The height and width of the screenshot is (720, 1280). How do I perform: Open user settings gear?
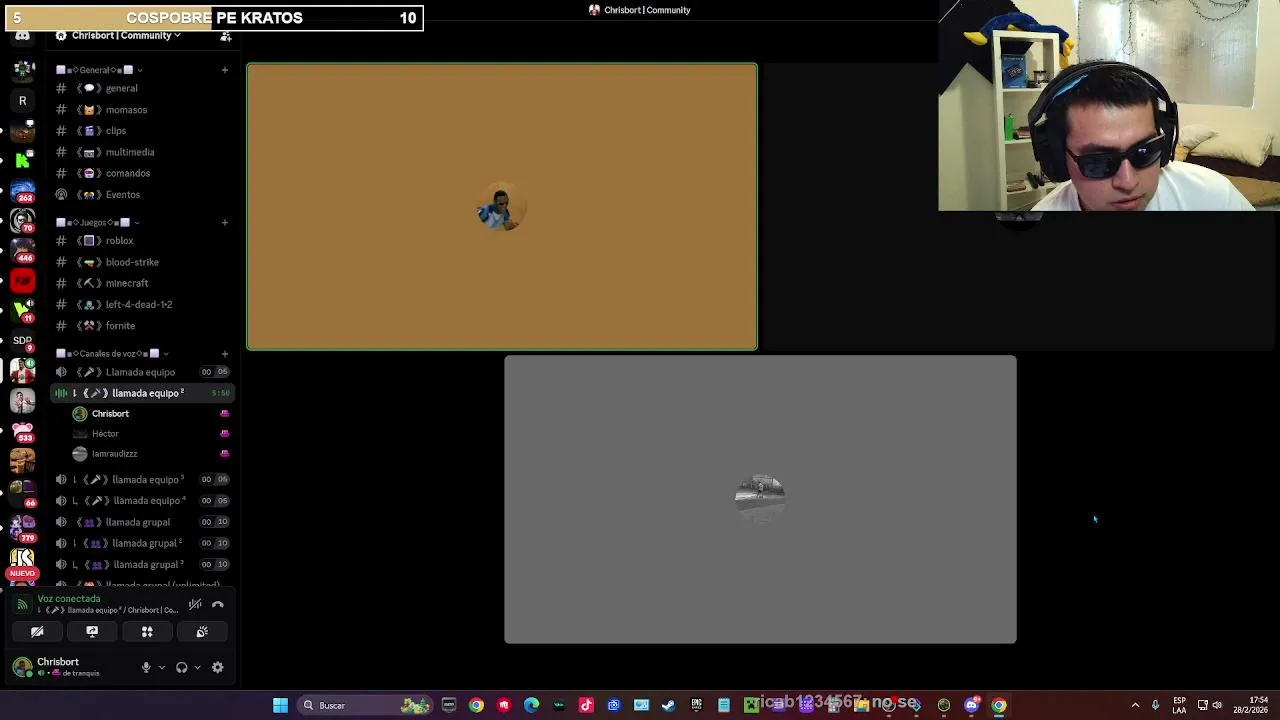[x=218, y=667]
